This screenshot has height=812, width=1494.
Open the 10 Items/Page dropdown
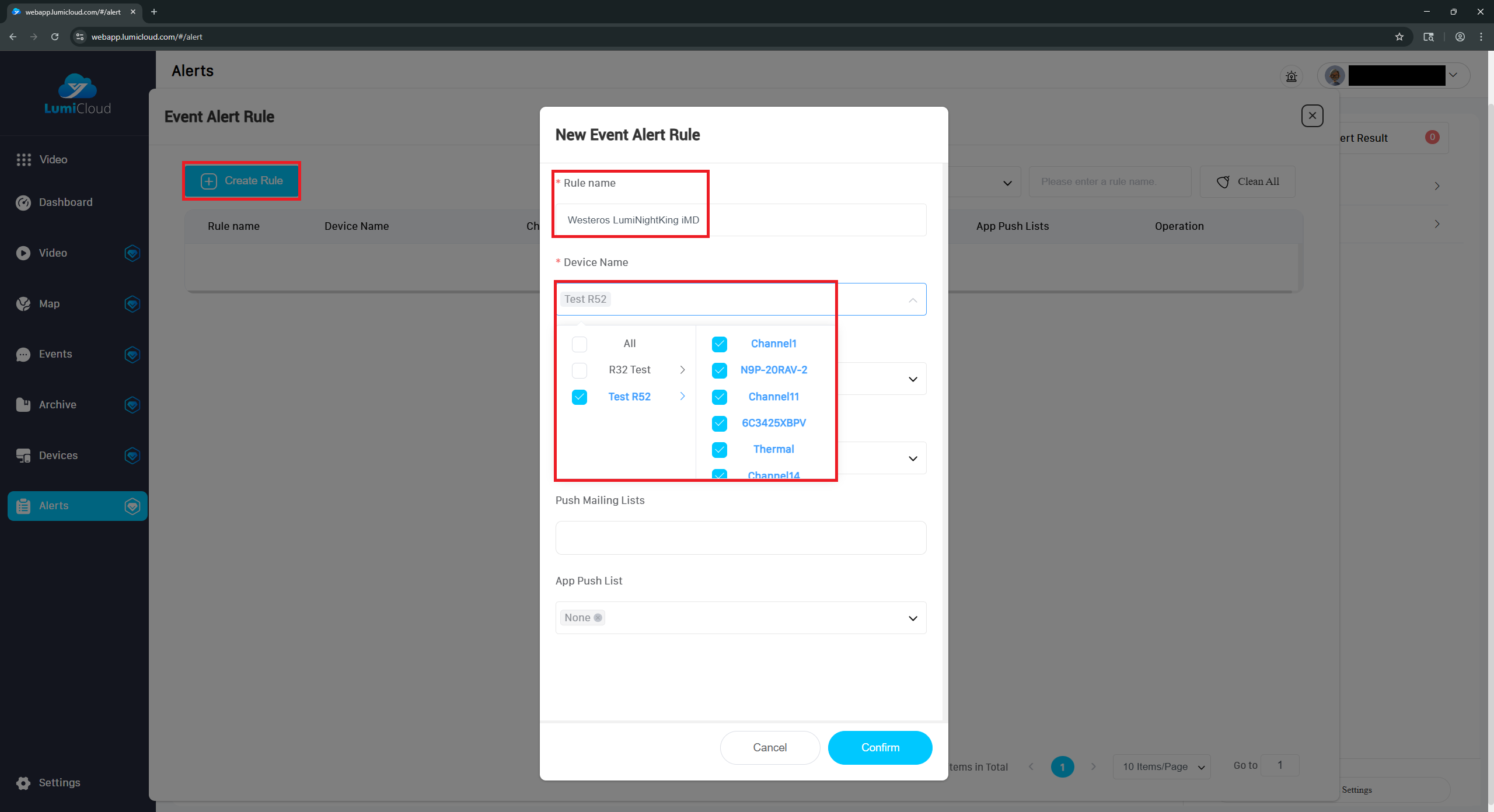click(1161, 766)
